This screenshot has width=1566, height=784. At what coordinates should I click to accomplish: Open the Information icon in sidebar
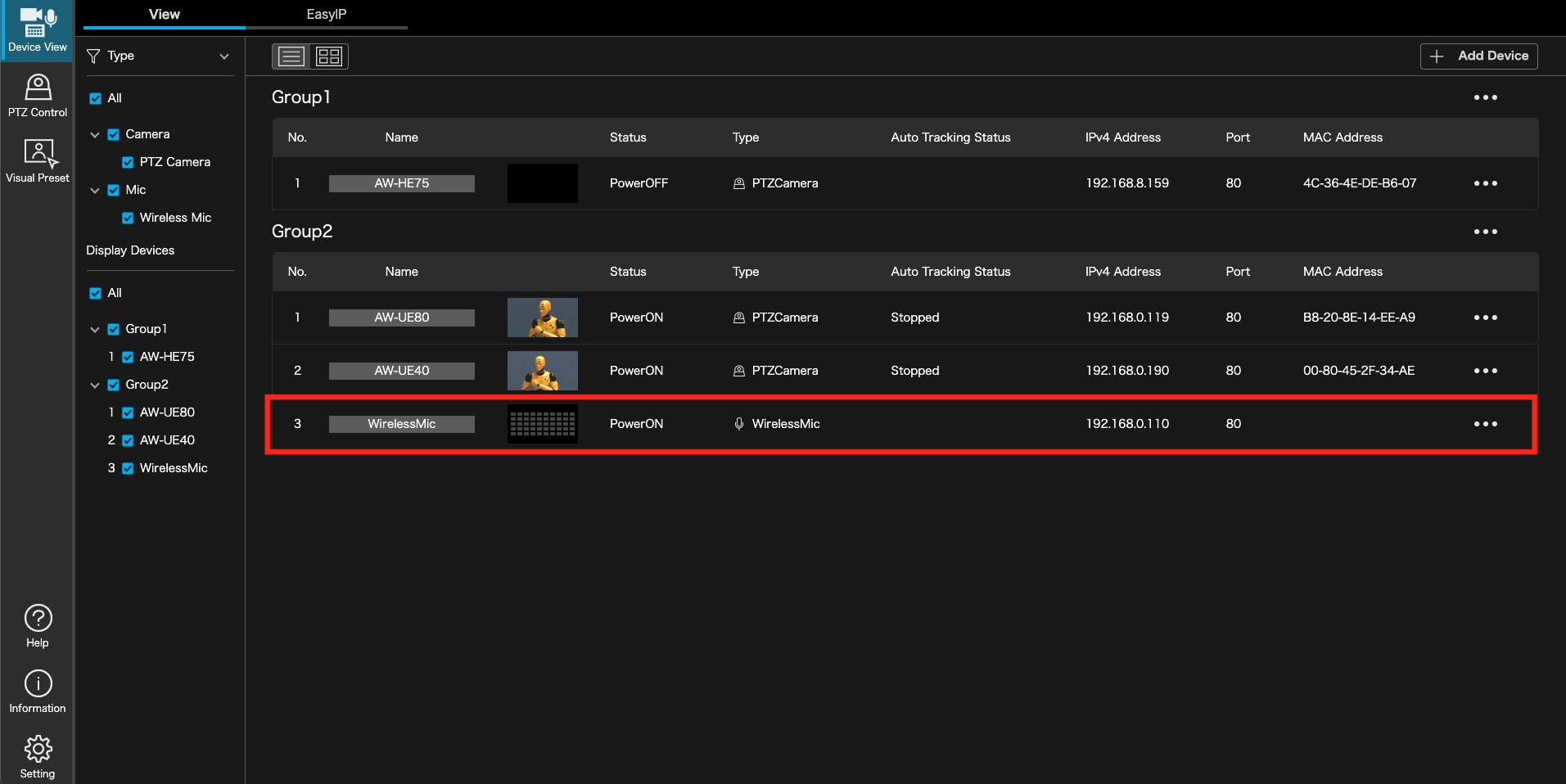point(38,692)
